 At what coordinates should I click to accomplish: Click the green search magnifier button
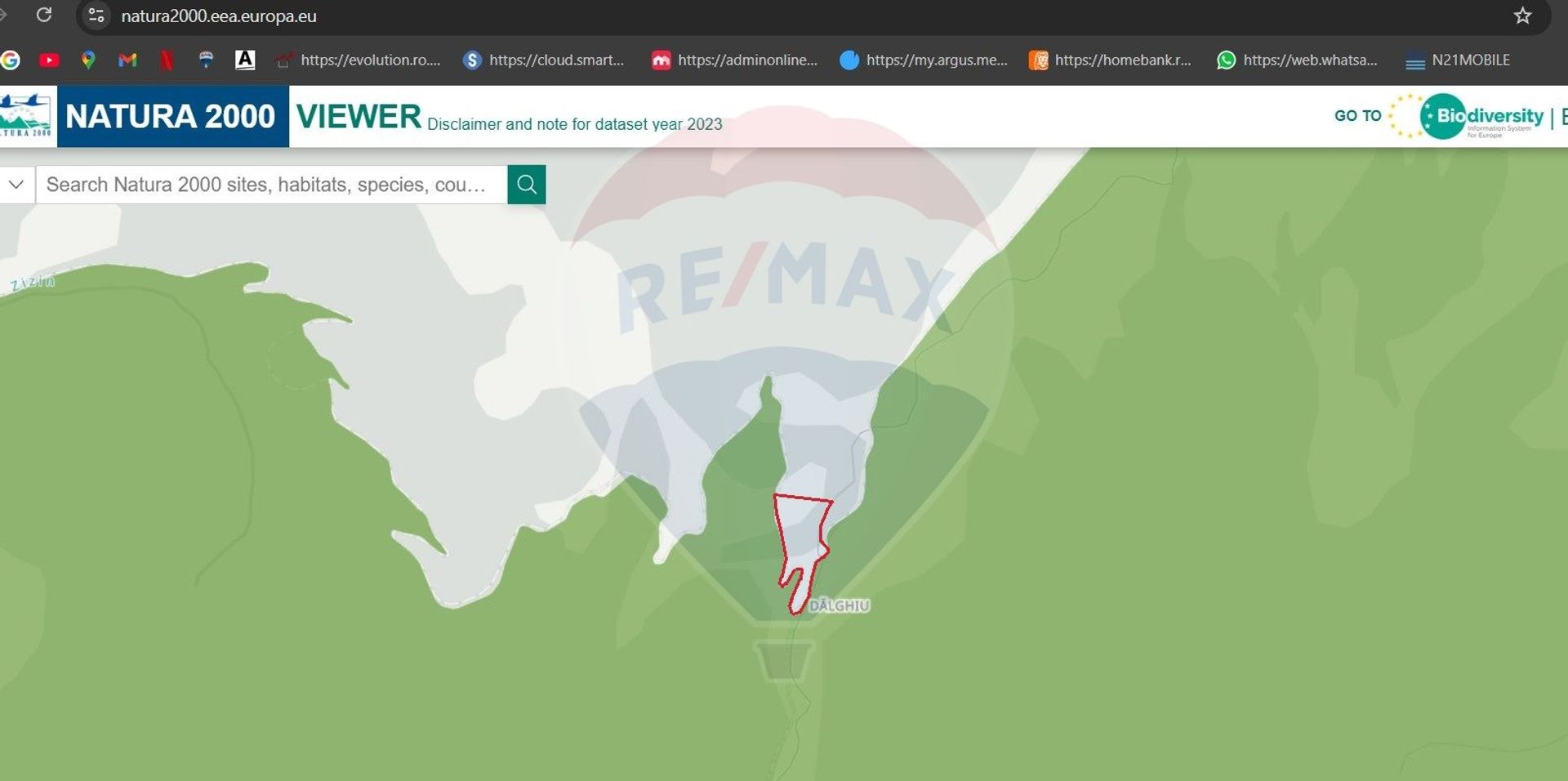526,185
